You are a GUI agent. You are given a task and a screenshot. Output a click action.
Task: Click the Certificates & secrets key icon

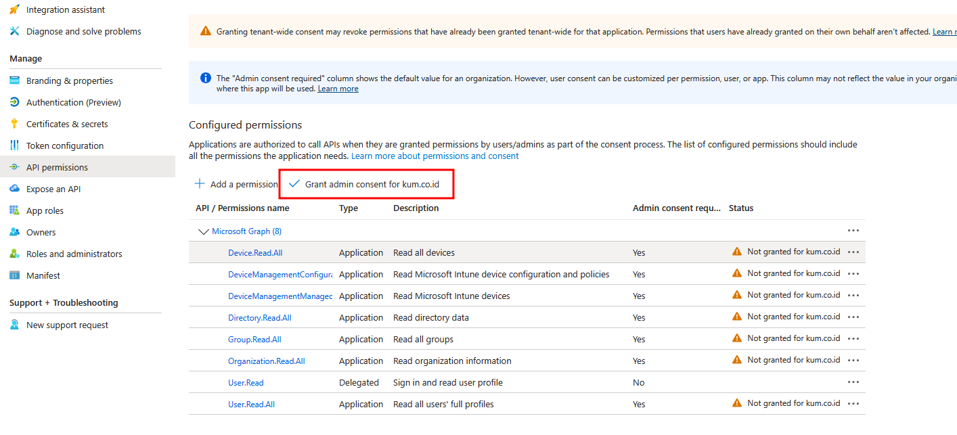[x=15, y=124]
